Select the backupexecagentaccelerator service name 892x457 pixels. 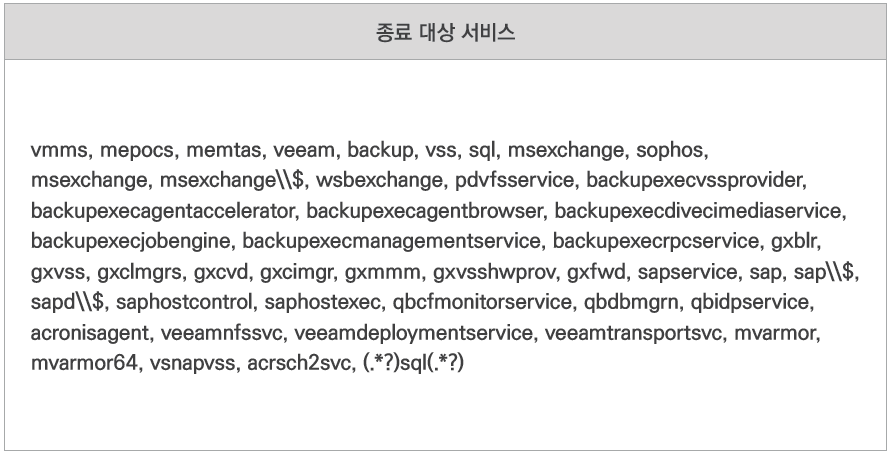click(163, 212)
